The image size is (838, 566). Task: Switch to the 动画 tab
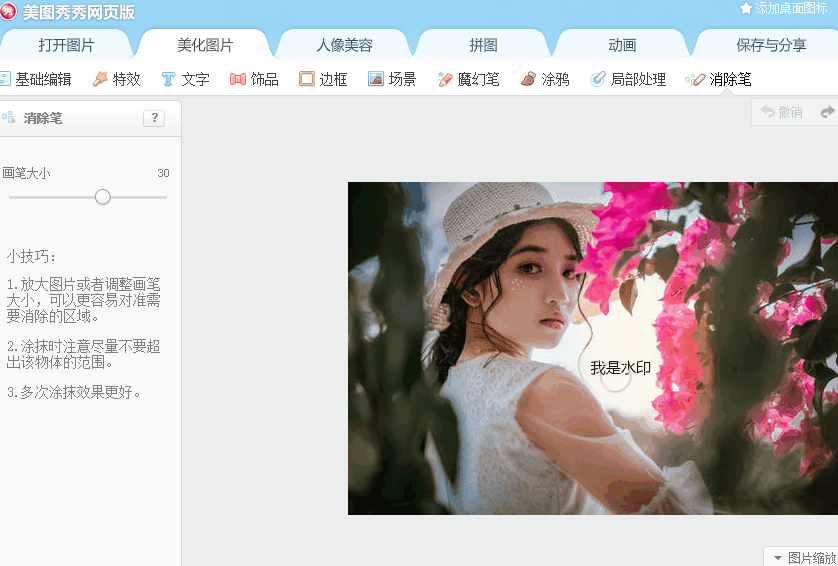622,45
